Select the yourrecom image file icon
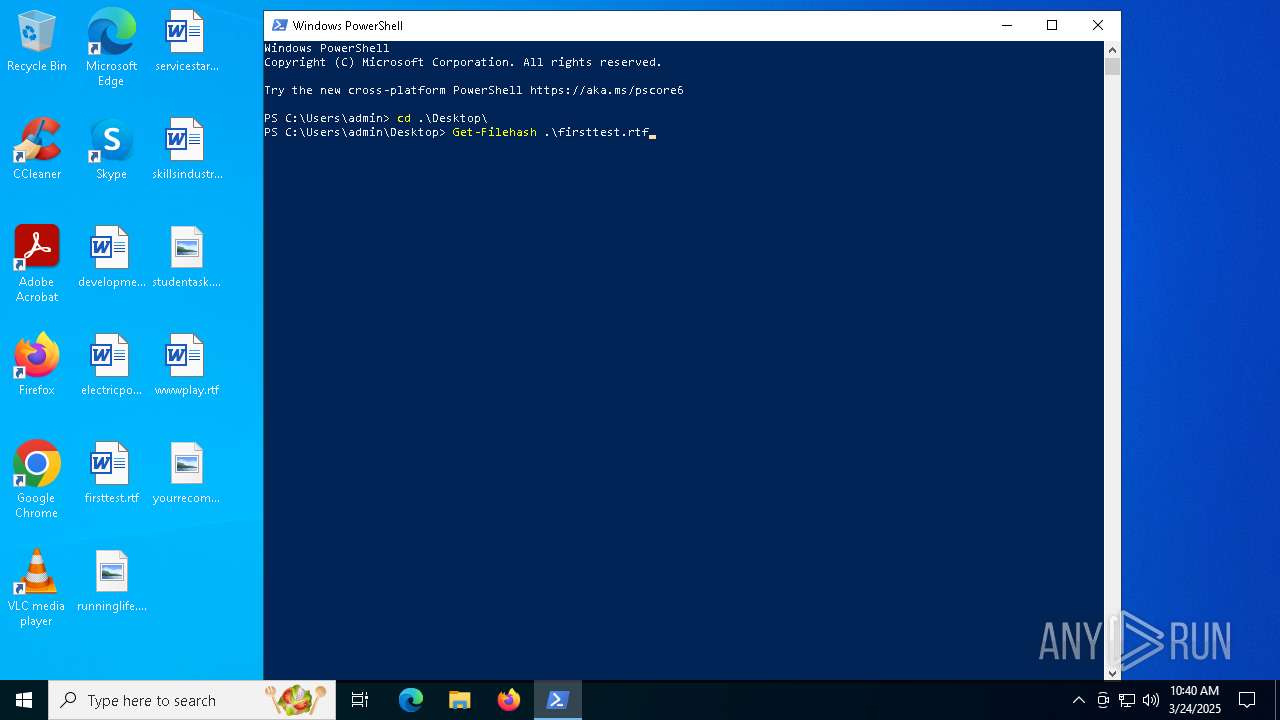The width and height of the screenshot is (1280, 720). click(186, 473)
